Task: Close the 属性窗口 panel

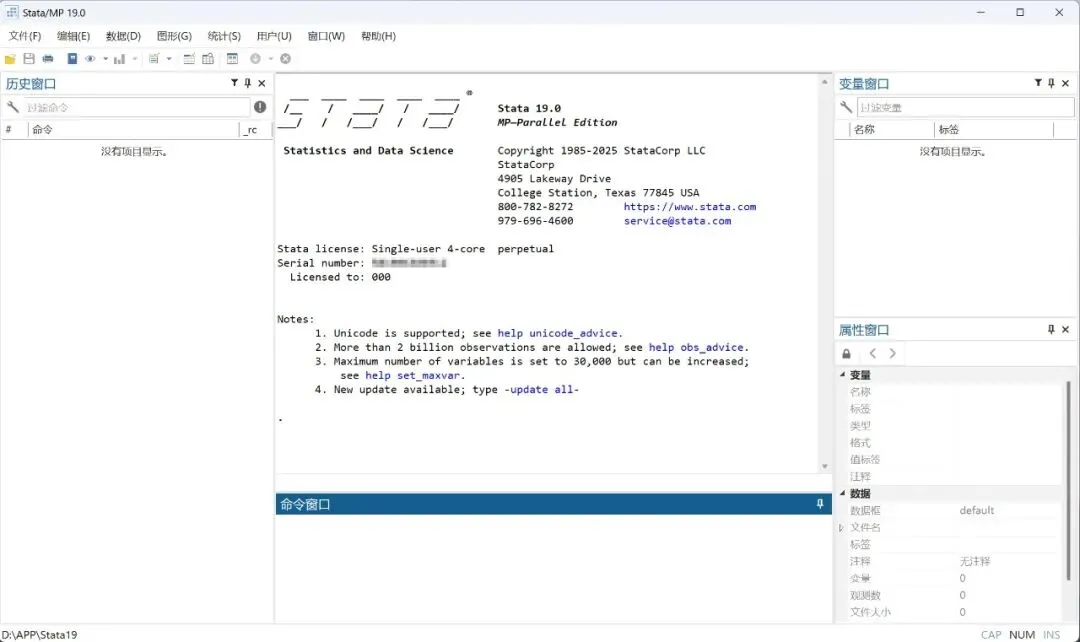Action: 1066,330
